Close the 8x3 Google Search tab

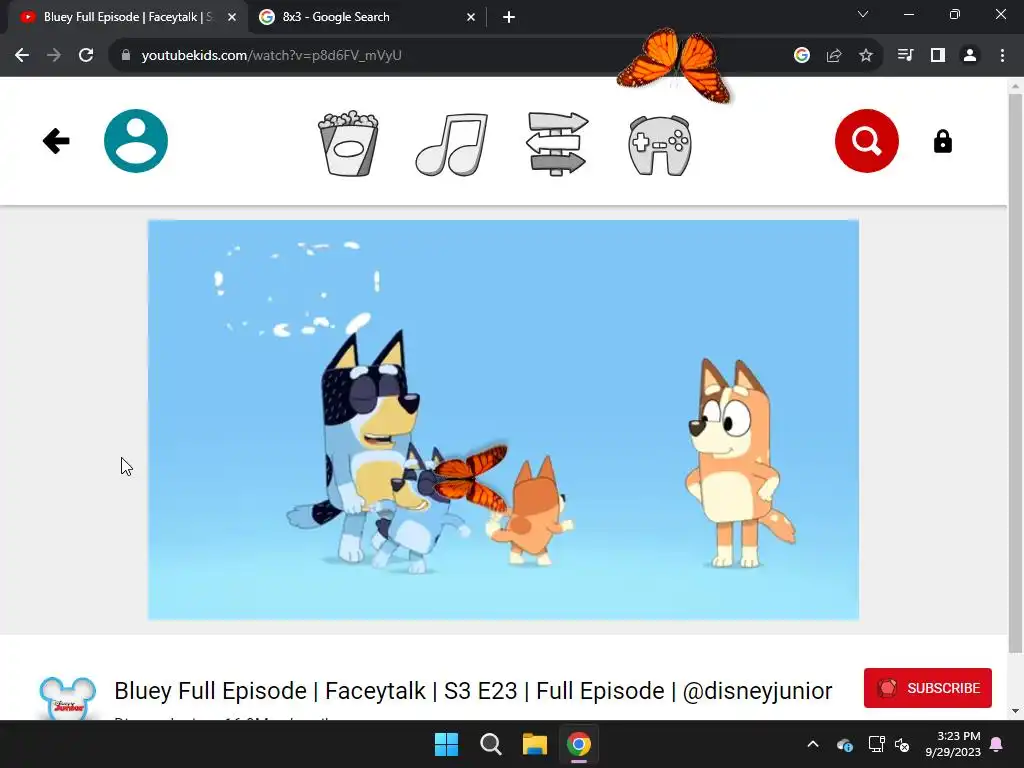pos(471,17)
